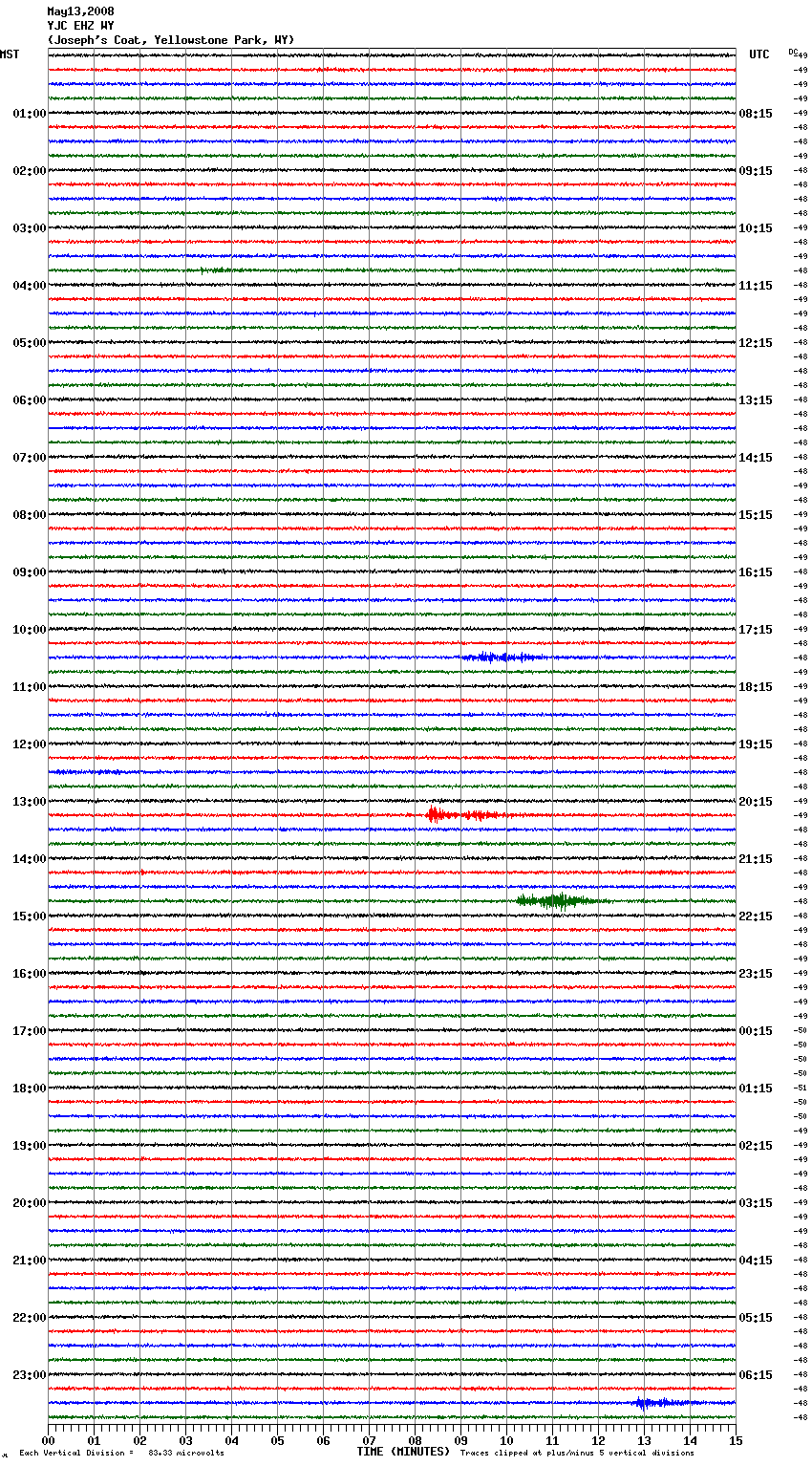Click the 14:15 UTC time label
This screenshot has height=1466, width=812.
click(x=756, y=458)
